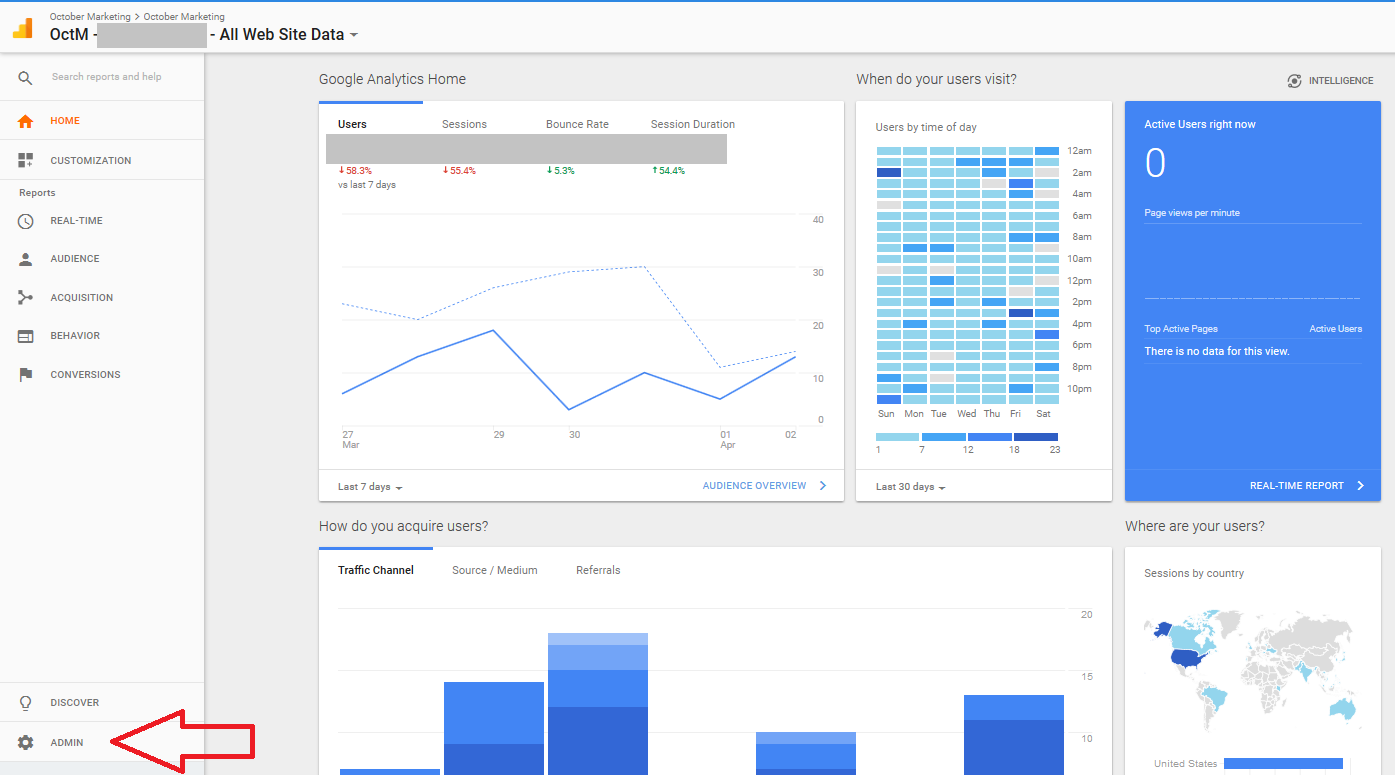Switch to the Traffic Channel tab
Screen dimensions: 1395x775
[x=376, y=570]
